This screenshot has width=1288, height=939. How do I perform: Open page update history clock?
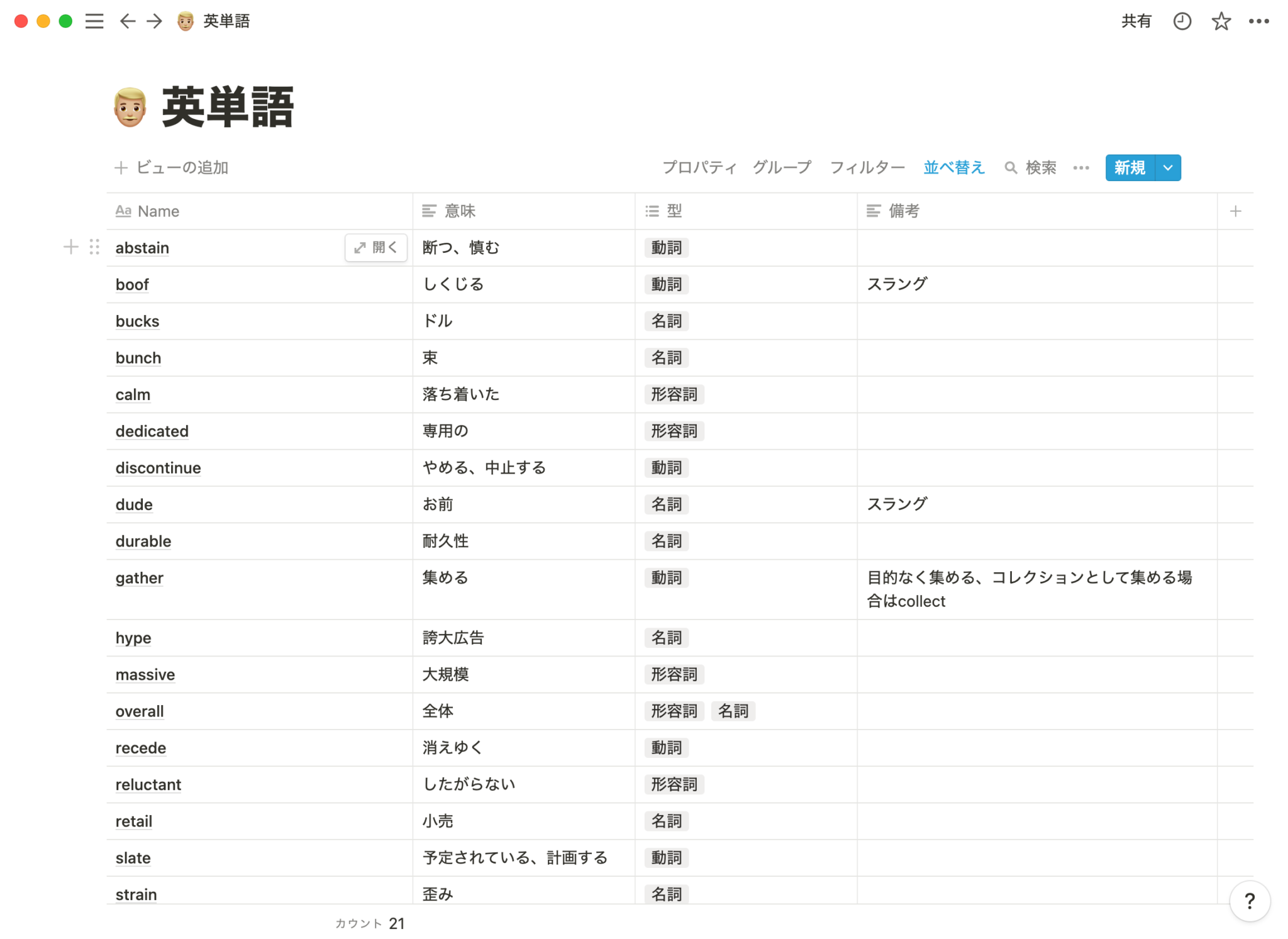click(1182, 21)
